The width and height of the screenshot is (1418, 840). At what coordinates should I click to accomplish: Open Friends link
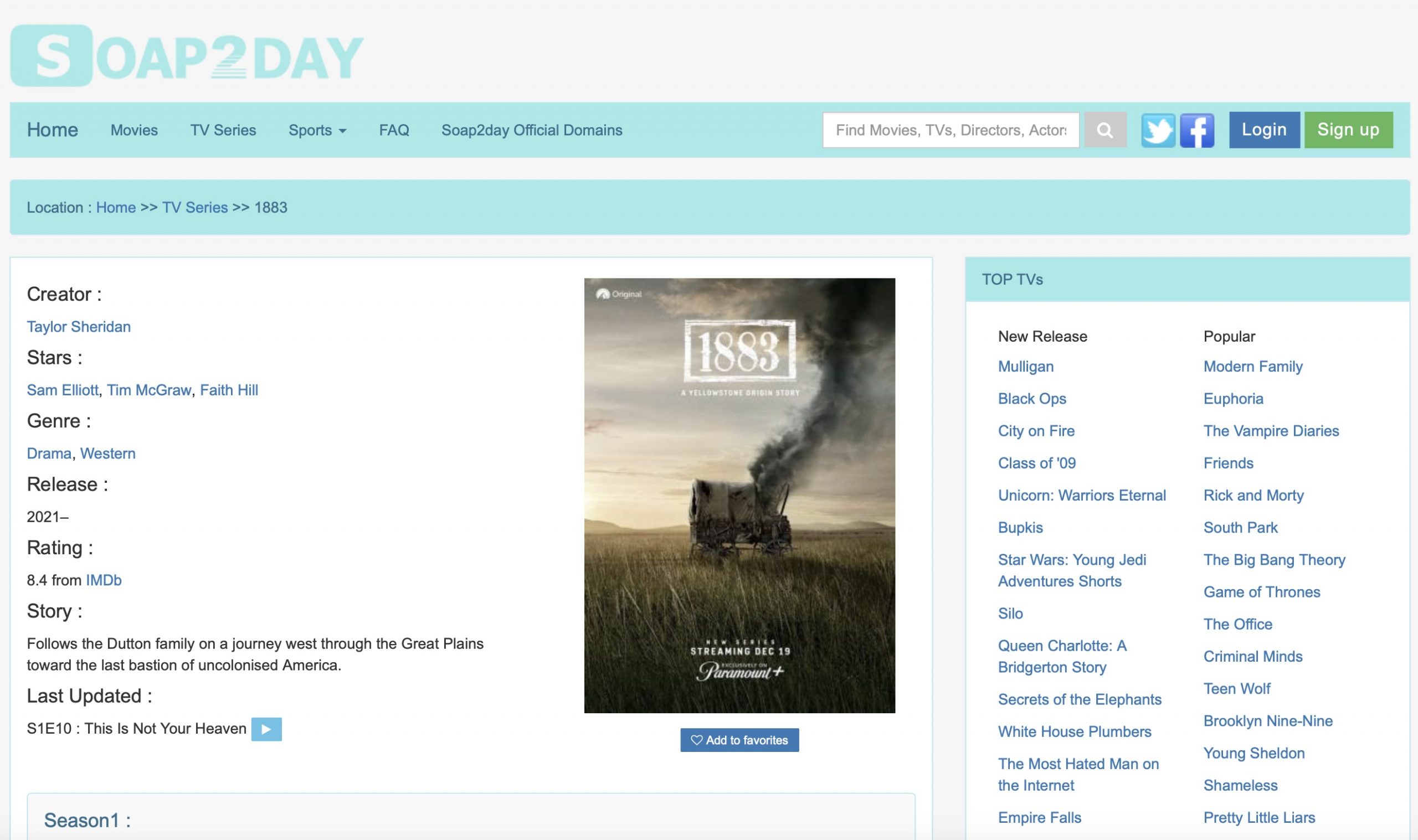coord(1229,463)
